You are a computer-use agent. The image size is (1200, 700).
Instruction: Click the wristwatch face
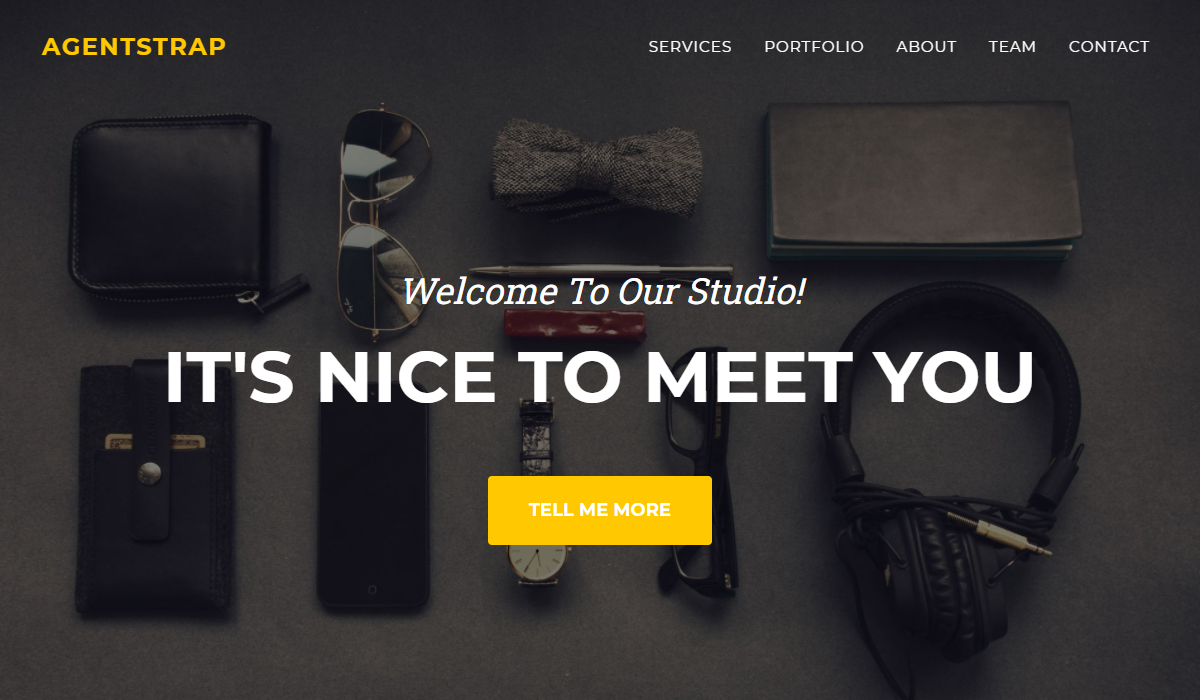tap(538, 560)
